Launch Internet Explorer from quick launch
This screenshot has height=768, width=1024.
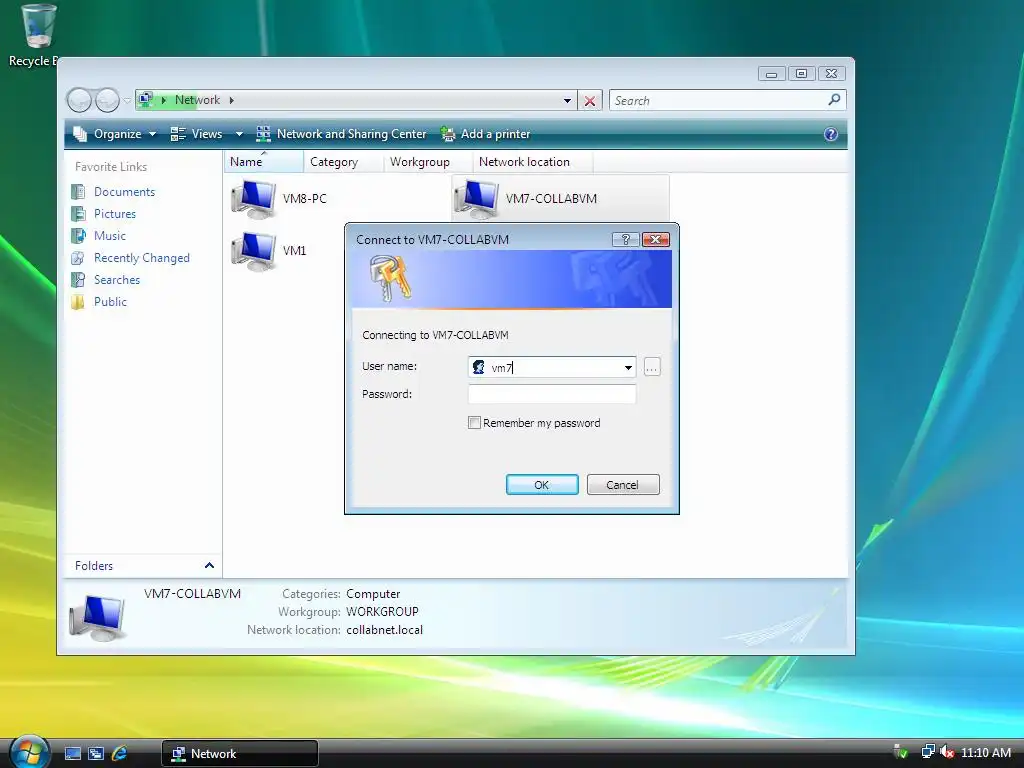click(120, 754)
